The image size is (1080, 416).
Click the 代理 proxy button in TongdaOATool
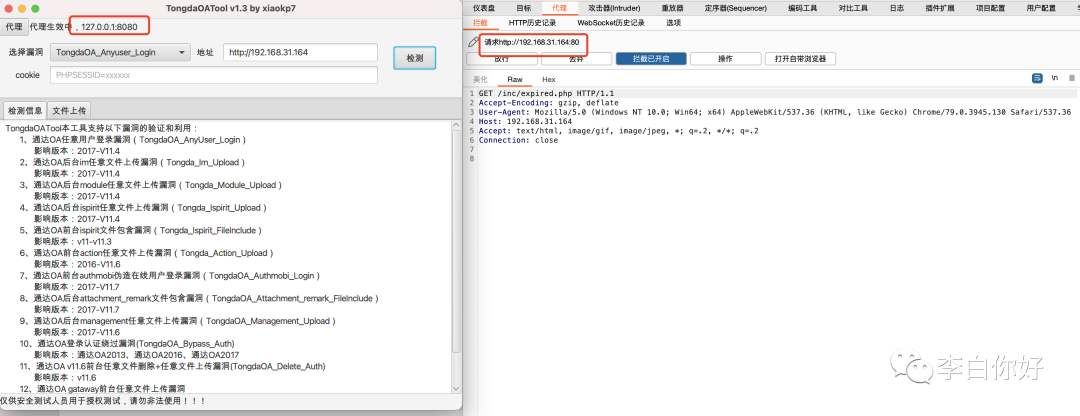(x=13, y=26)
